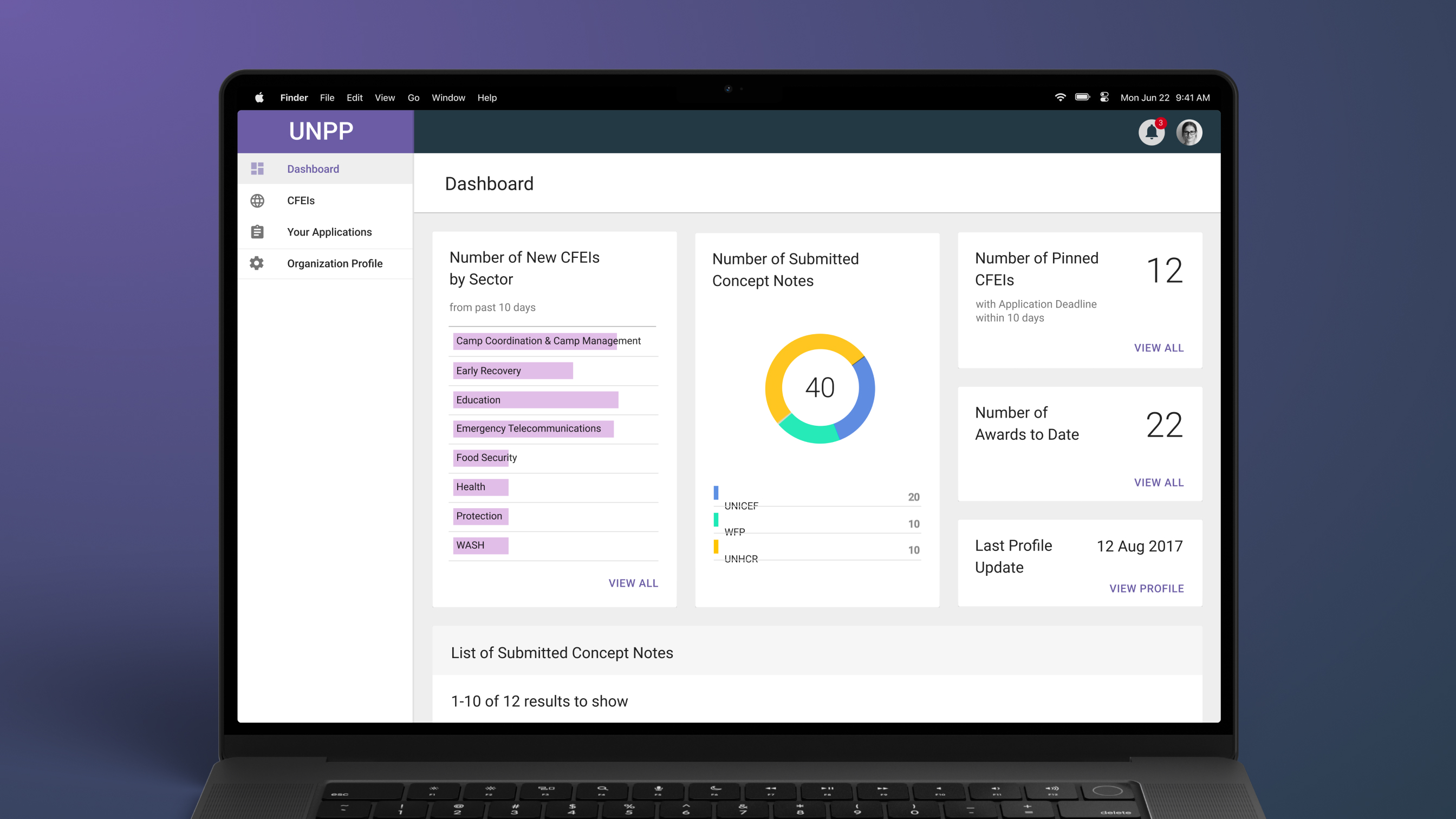1456x819 pixels.
Task: Click VIEW ALL under Pinned CFEIs
Action: coord(1159,348)
